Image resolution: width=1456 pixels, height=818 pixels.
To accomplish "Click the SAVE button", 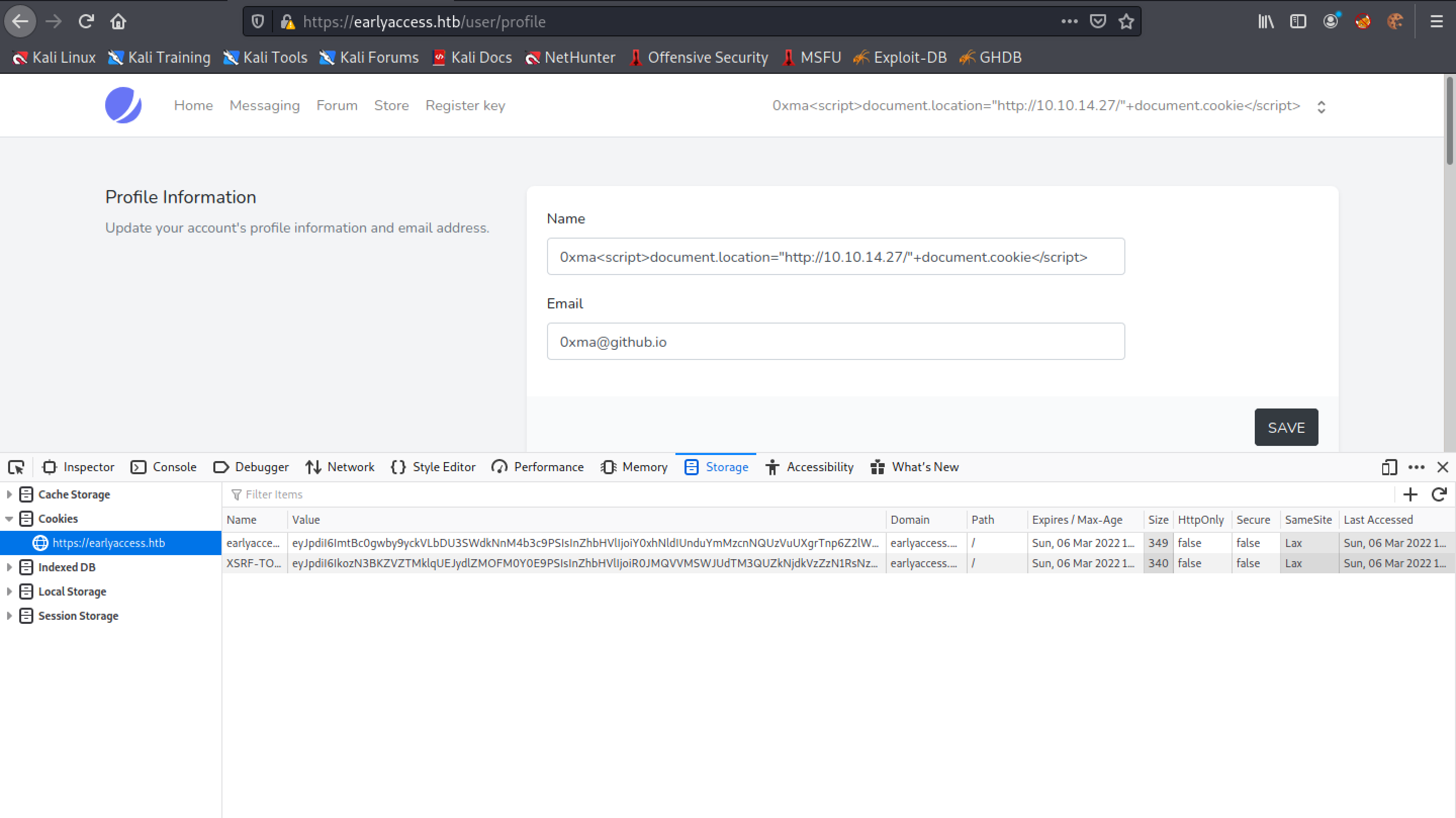I will click(x=1286, y=427).
